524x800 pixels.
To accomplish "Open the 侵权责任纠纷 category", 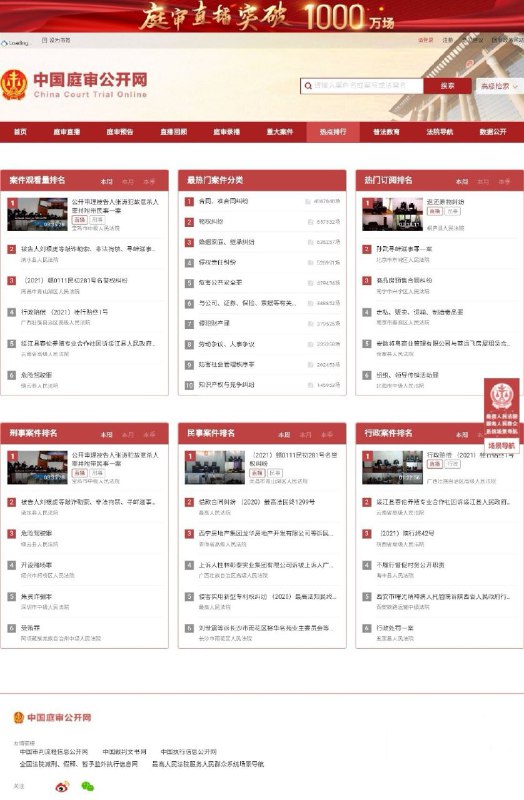I will point(217,262).
